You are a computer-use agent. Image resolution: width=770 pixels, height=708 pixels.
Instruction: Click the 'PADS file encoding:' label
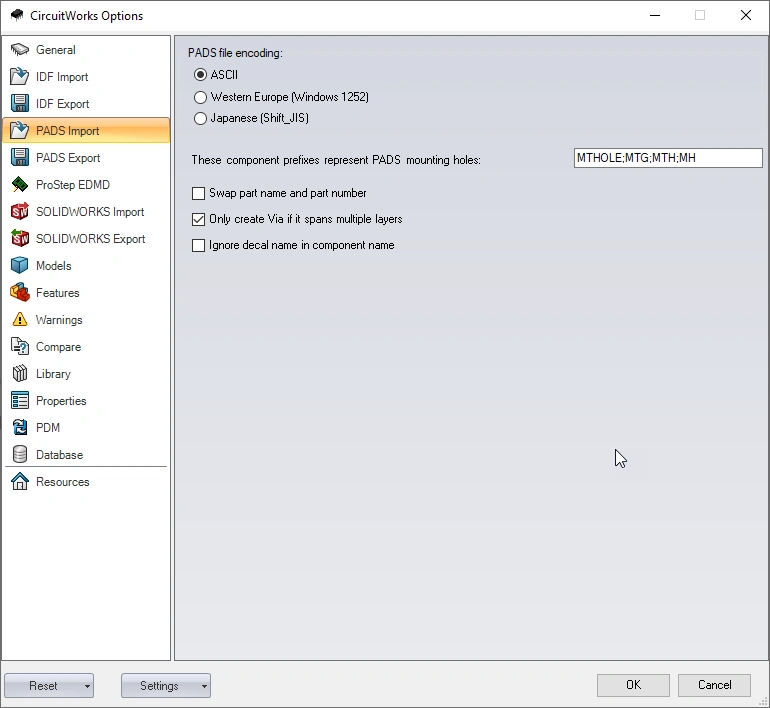coord(235,53)
